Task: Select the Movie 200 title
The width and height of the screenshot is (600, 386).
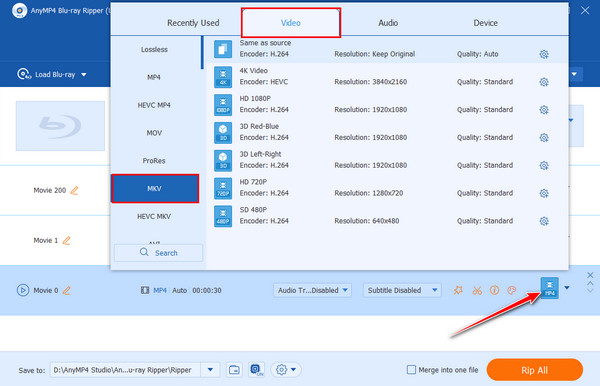Action: tap(50, 190)
